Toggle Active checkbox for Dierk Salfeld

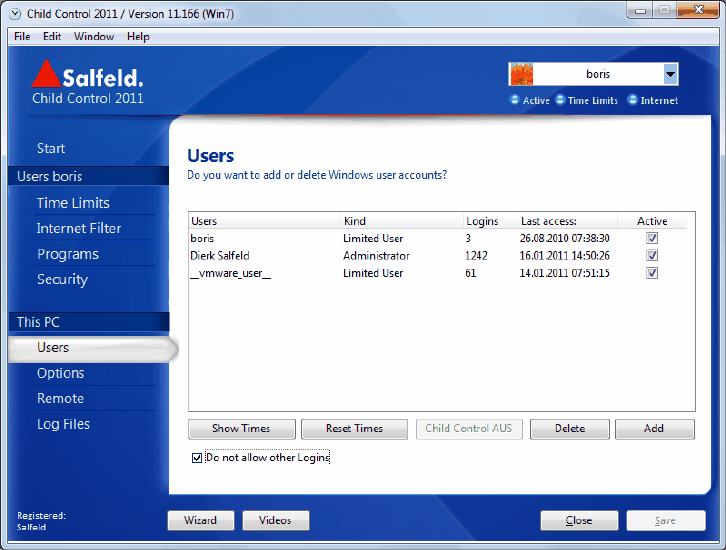point(652,255)
